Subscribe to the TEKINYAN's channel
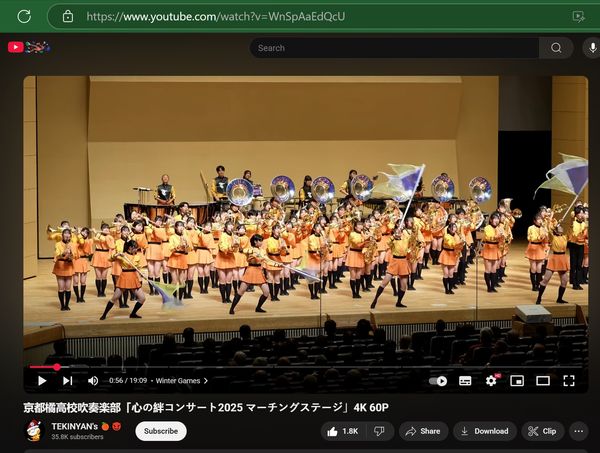The image size is (600, 453). [x=161, y=431]
